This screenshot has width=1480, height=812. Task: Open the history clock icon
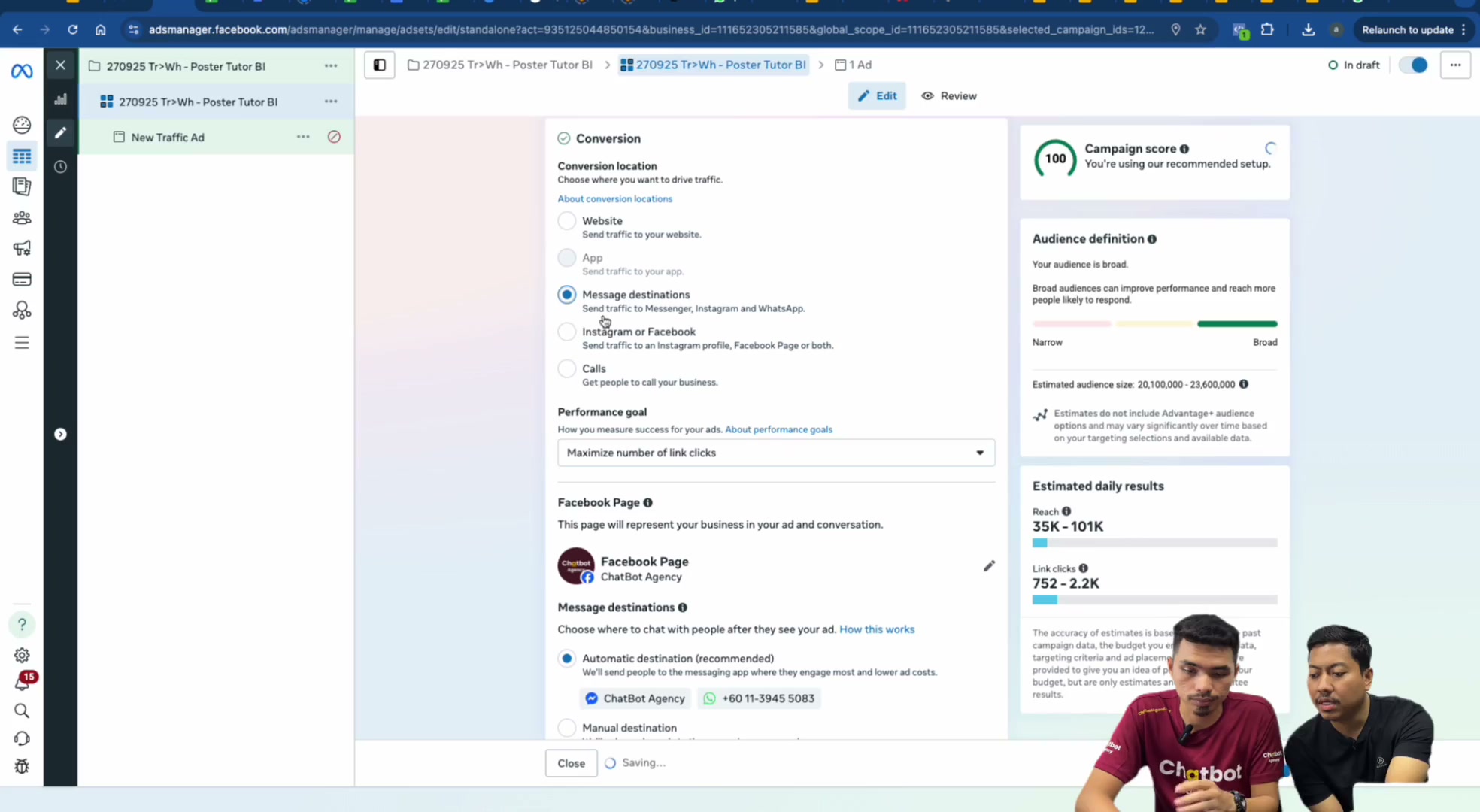pos(60,167)
